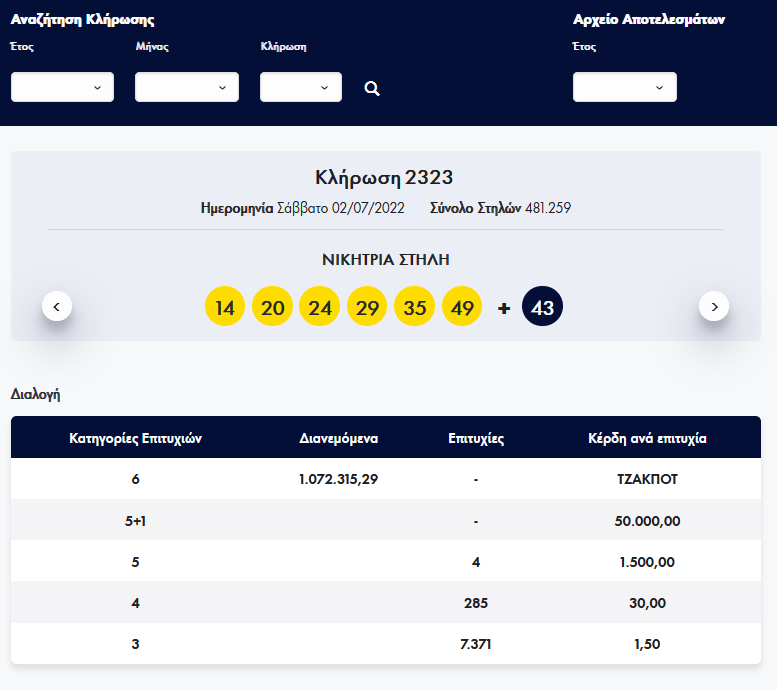The image size is (777, 690).
Task: Click yellow winning ball number 20
Action: pyautogui.click(x=272, y=307)
